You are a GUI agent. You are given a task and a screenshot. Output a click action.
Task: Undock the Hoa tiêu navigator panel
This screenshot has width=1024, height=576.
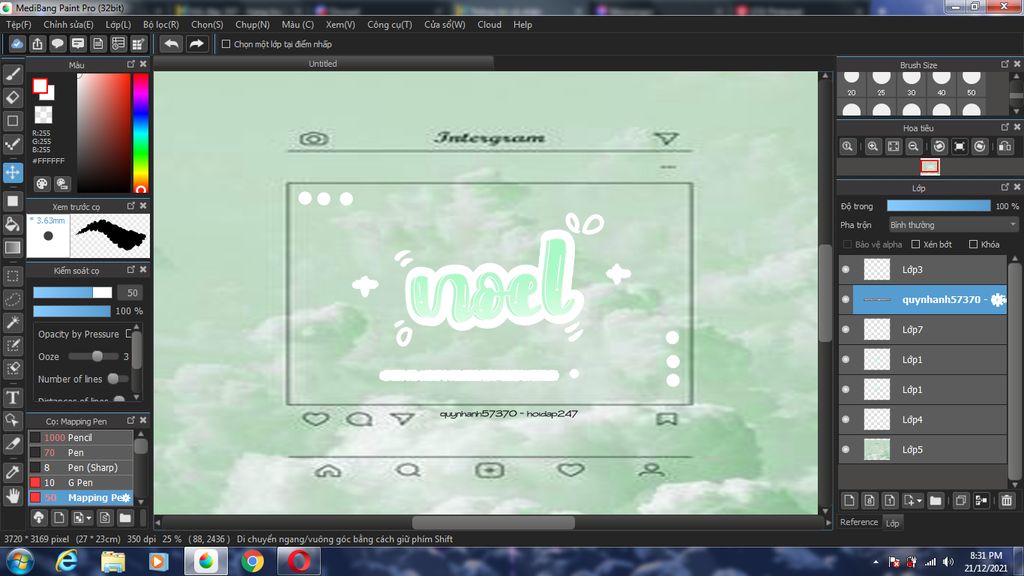pos(1004,127)
